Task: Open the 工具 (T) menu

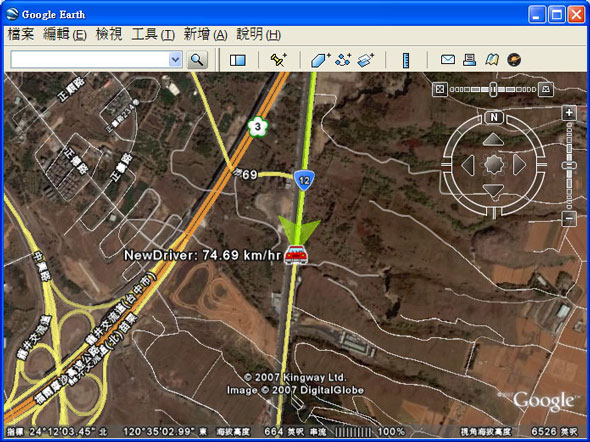Action: click(153, 35)
